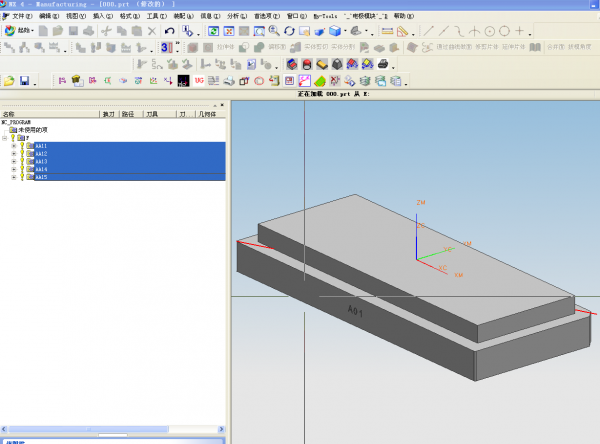600x444 pixels.
Task: Open the 视图 (View) menu
Action: [76, 16]
